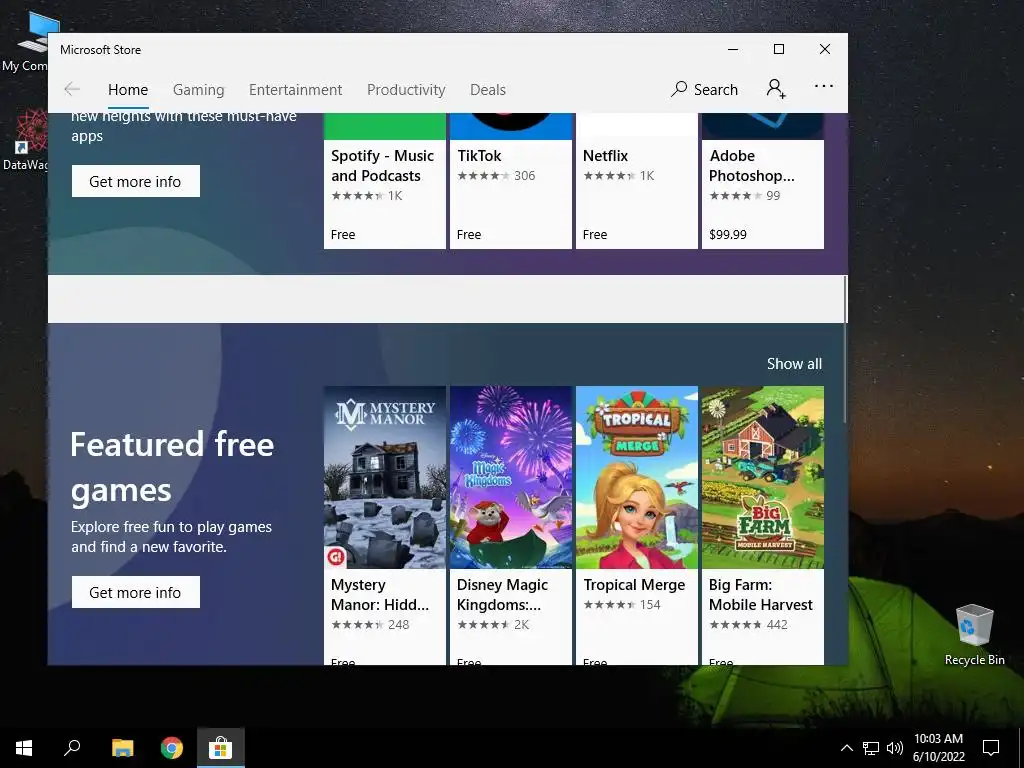Viewport: 1024px width, 768px height.
Task: Show hidden tray icons chevron
Action: (x=846, y=748)
